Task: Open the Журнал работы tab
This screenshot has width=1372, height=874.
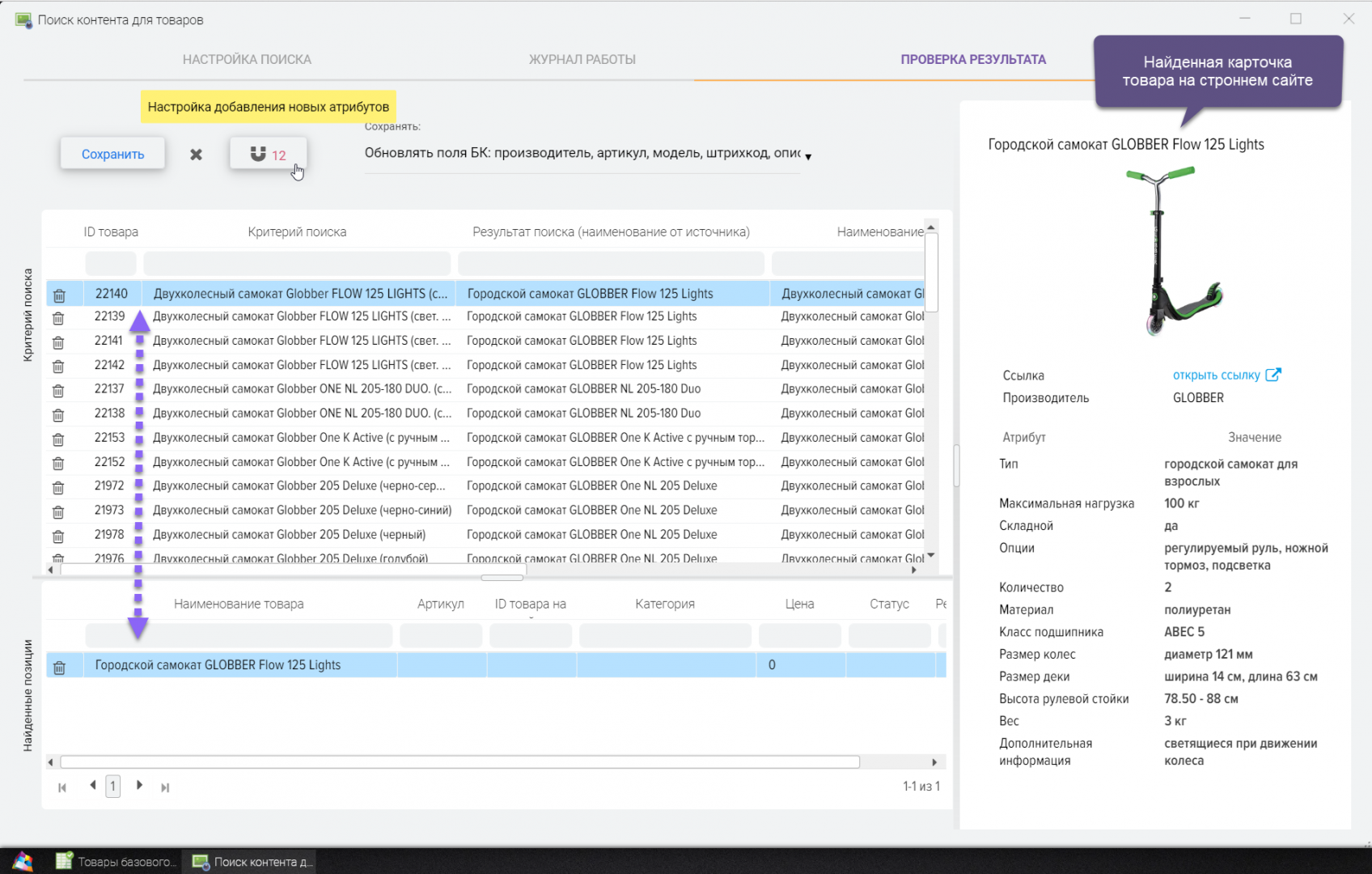Action: click(582, 59)
